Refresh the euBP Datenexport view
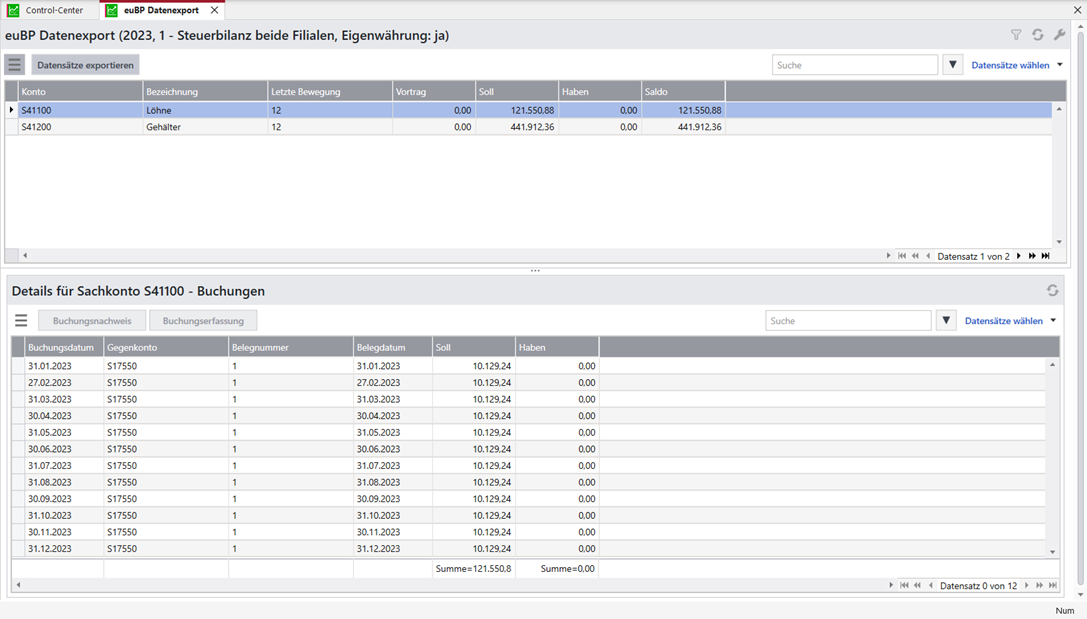The image size is (1087, 619). pyautogui.click(x=1038, y=35)
